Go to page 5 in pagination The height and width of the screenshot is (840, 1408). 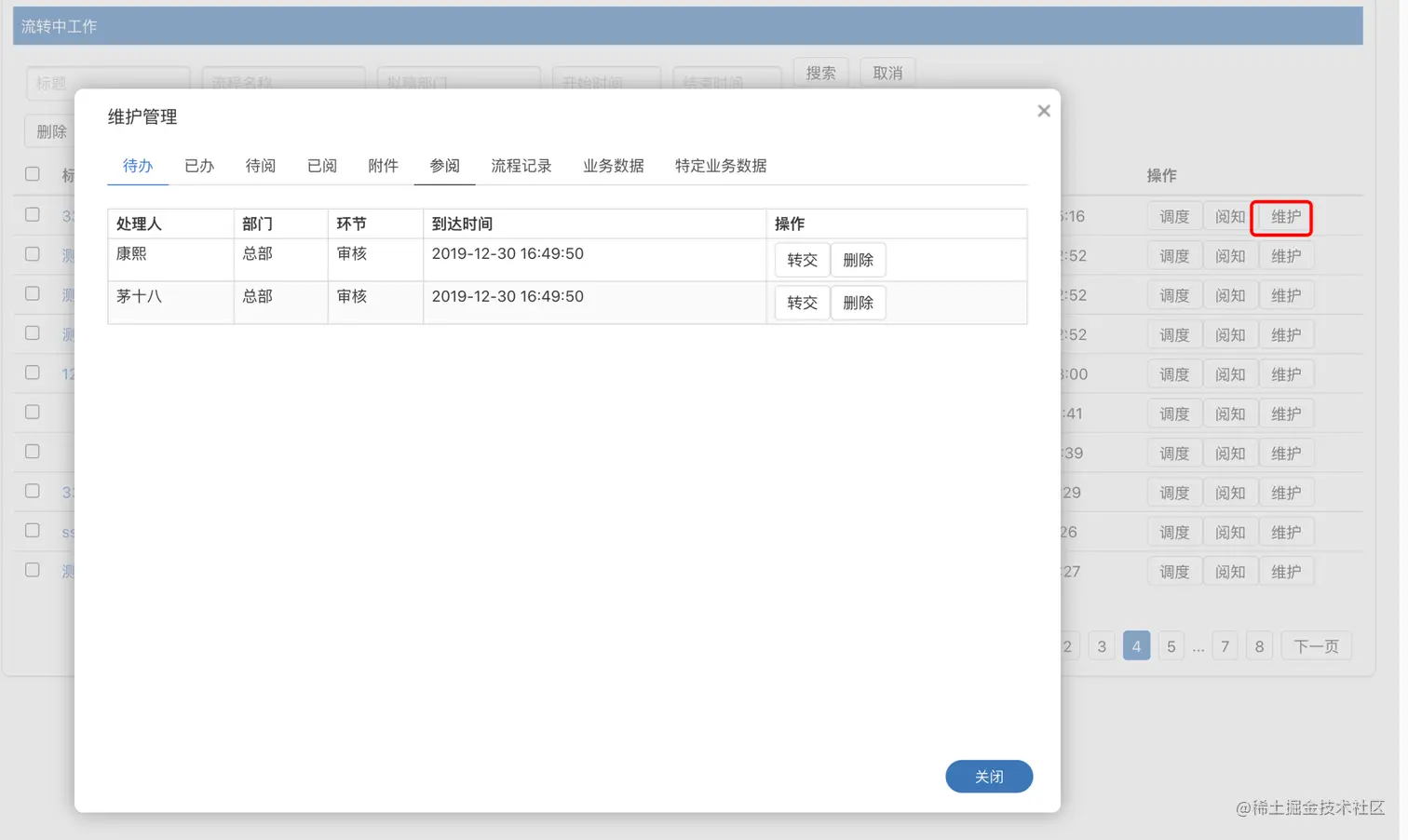(1171, 646)
